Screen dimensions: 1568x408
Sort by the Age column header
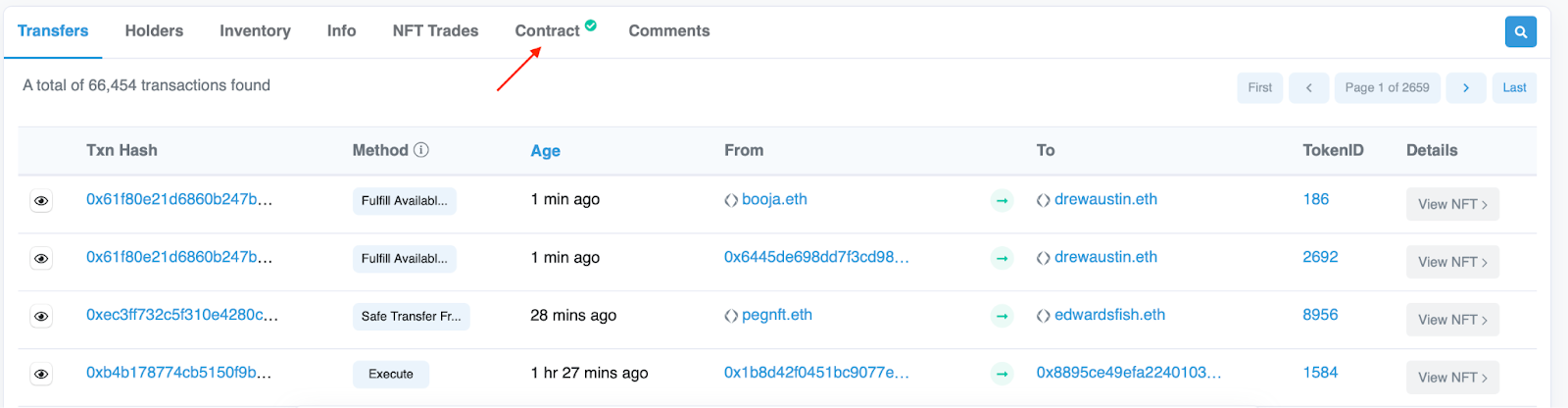(x=545, y=150)
